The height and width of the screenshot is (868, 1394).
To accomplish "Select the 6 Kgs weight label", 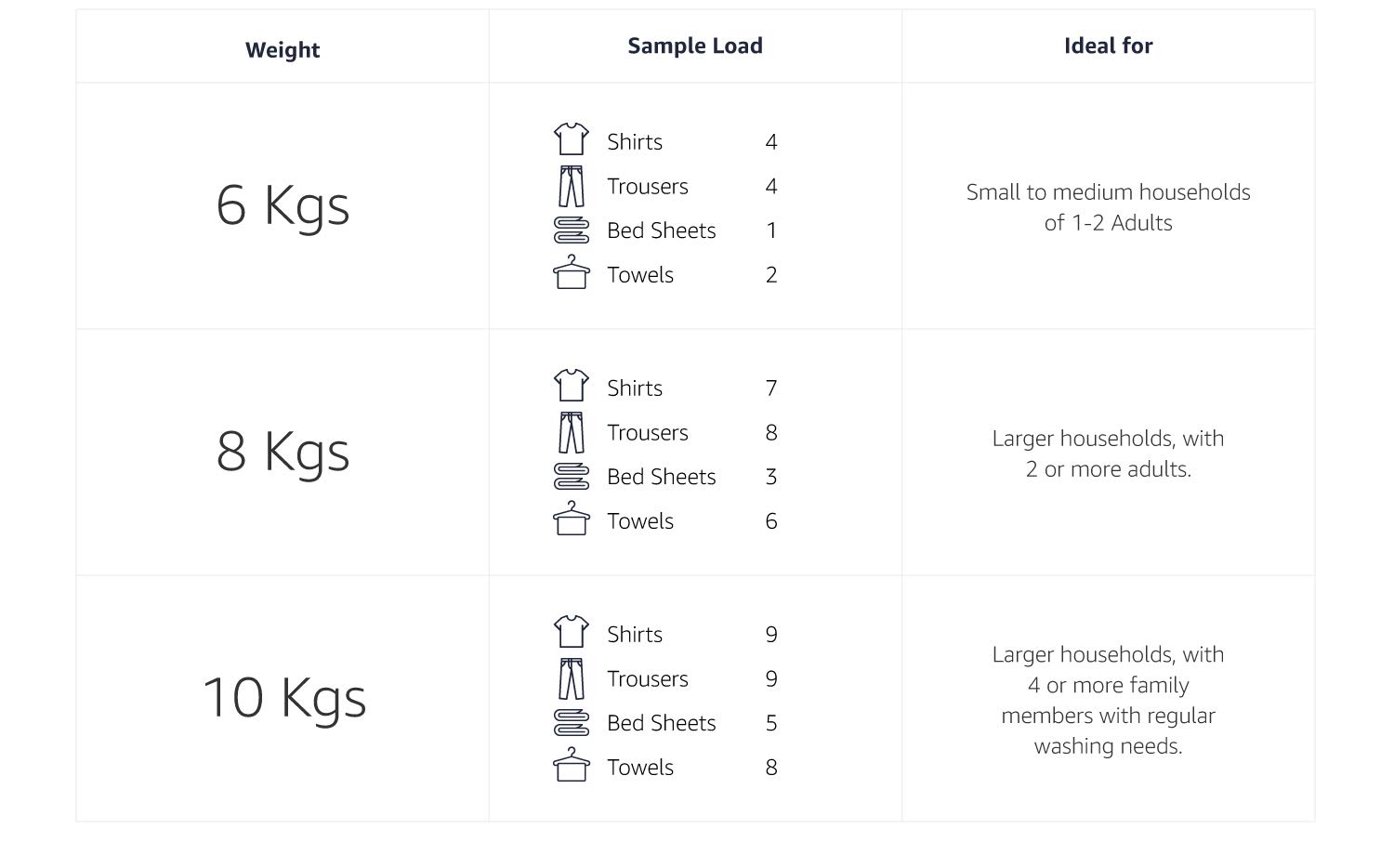I will point(283,205).
